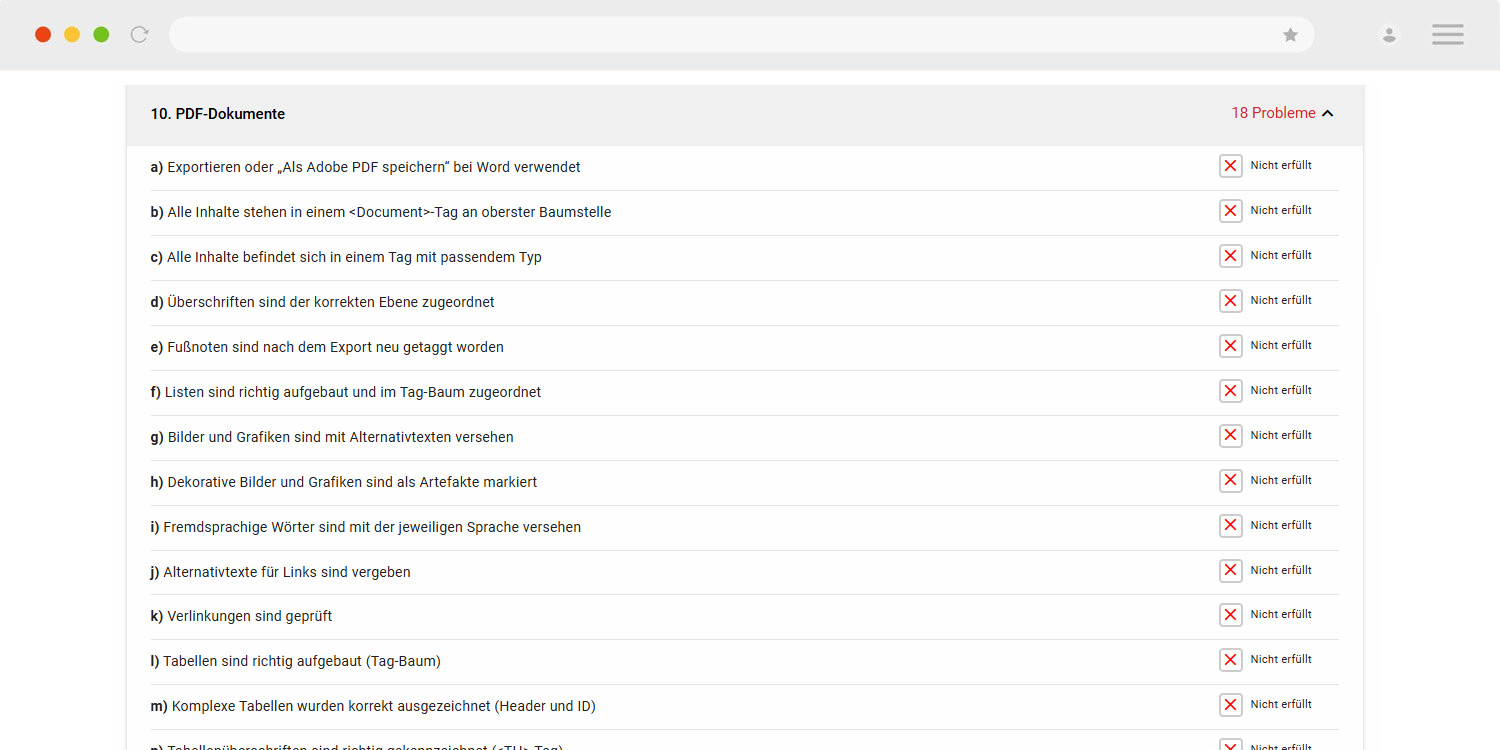Collapse section with chevron next to 18 Probleme

[1328, 113]
